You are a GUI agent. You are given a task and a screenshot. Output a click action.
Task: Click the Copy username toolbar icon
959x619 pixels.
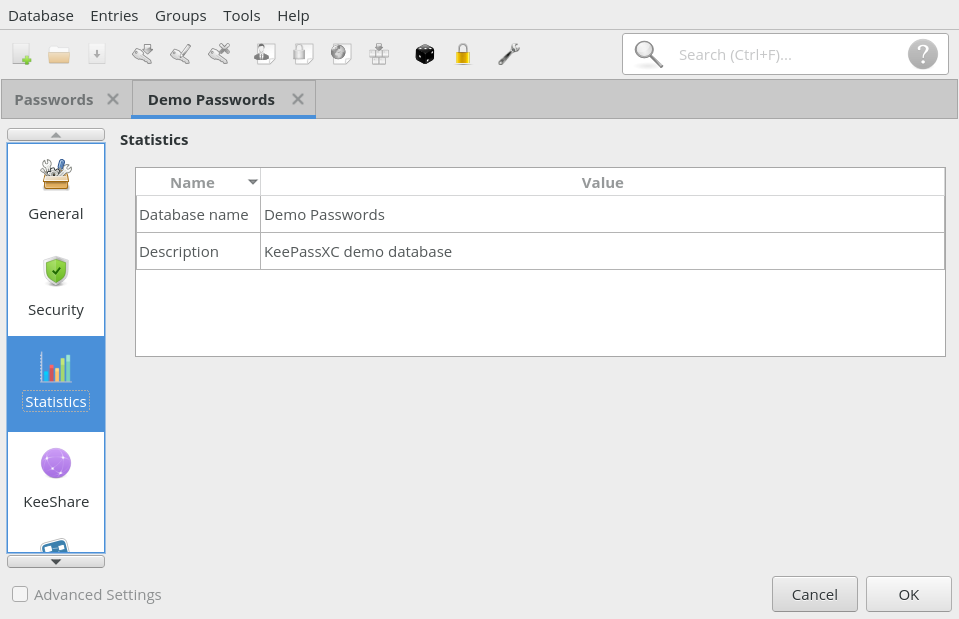point(263,54)
